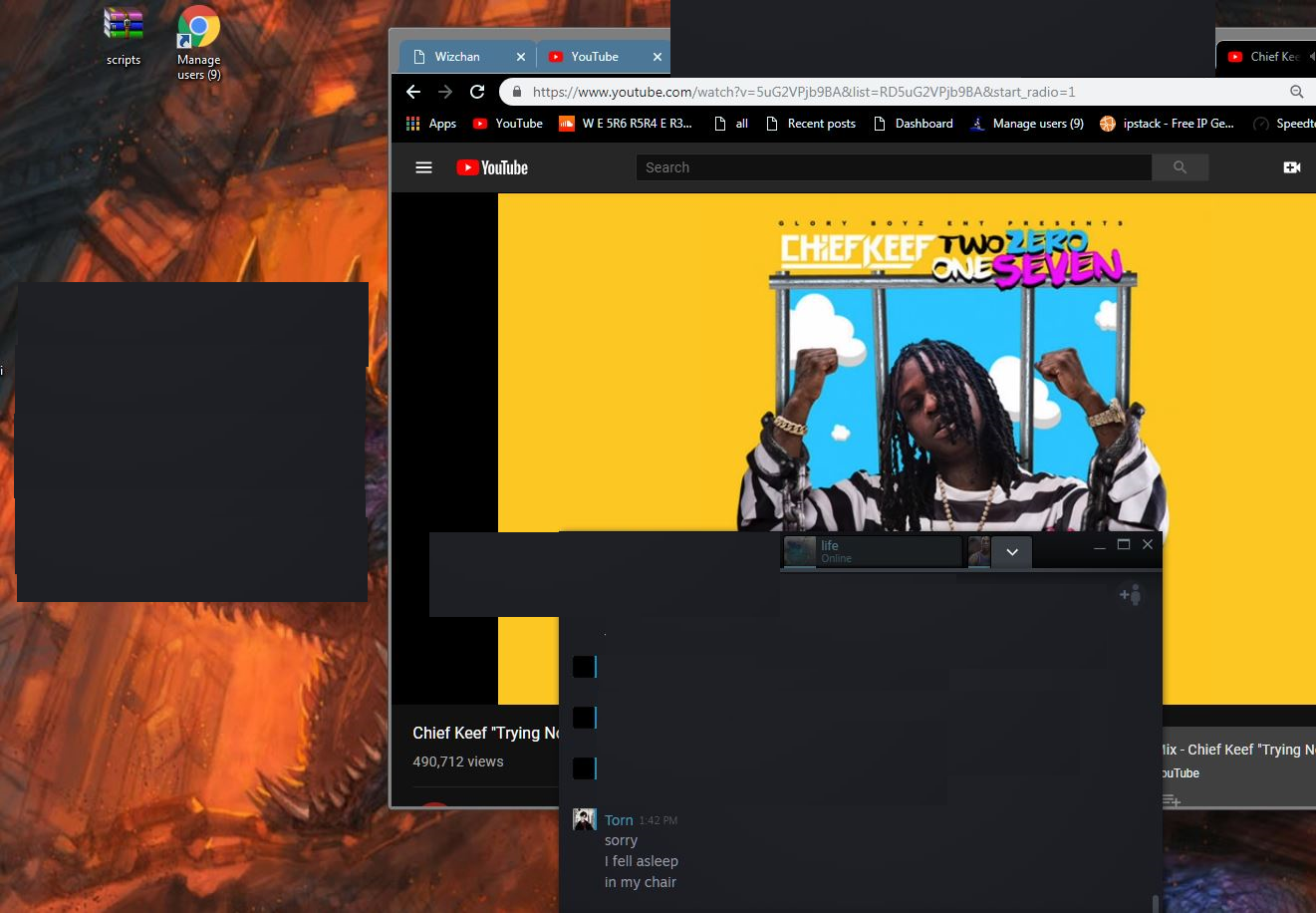Viewport: 1316px width, 913px height.
Task: Click the Mix - Chief Keef playlist title
Action: click(1239, 750)
